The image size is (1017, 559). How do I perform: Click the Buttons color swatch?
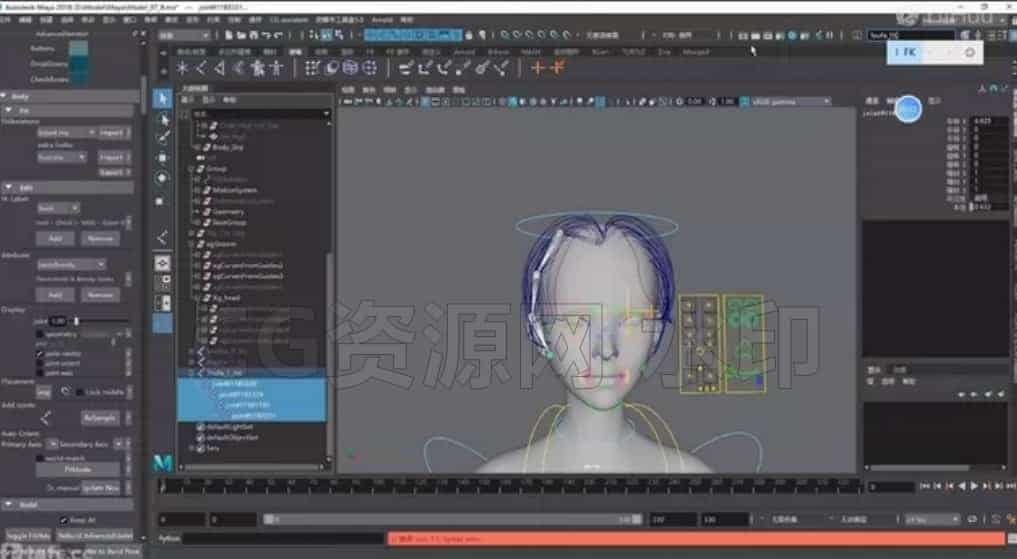point(78,48)
